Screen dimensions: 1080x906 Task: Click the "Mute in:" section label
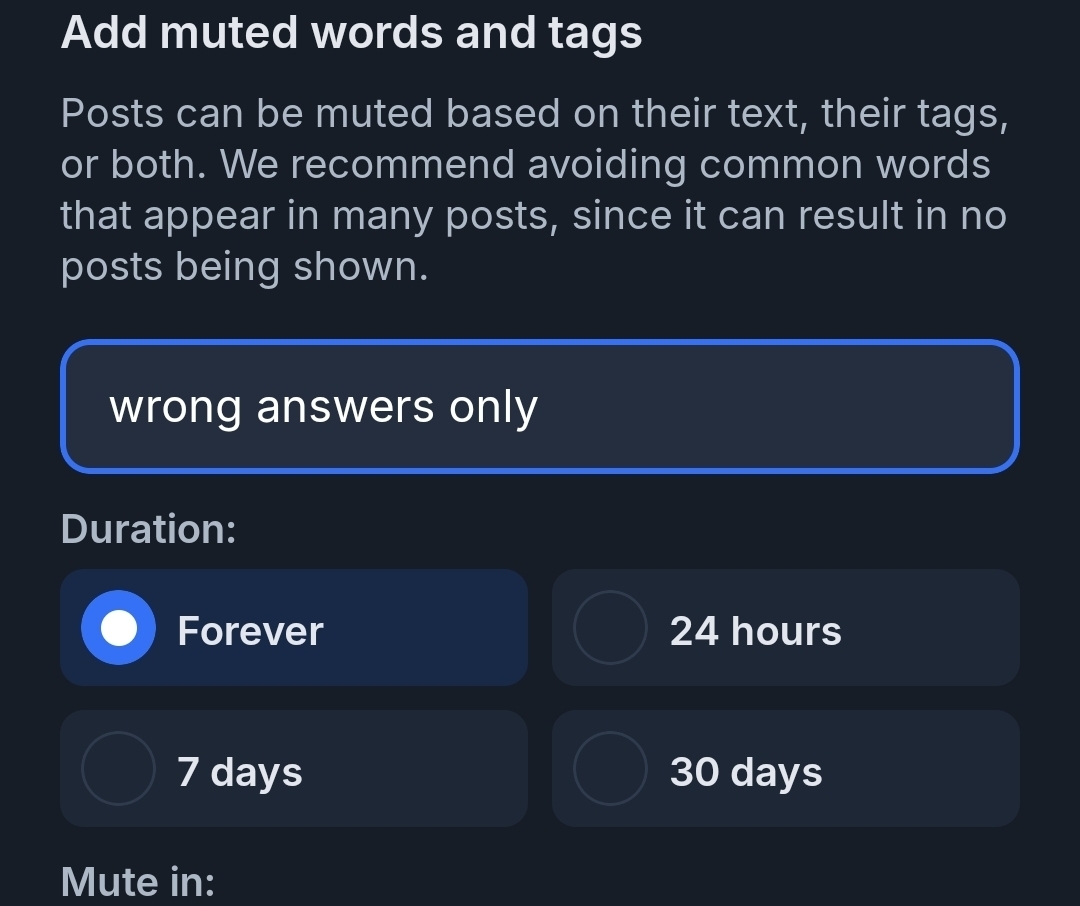coord(138,882)
